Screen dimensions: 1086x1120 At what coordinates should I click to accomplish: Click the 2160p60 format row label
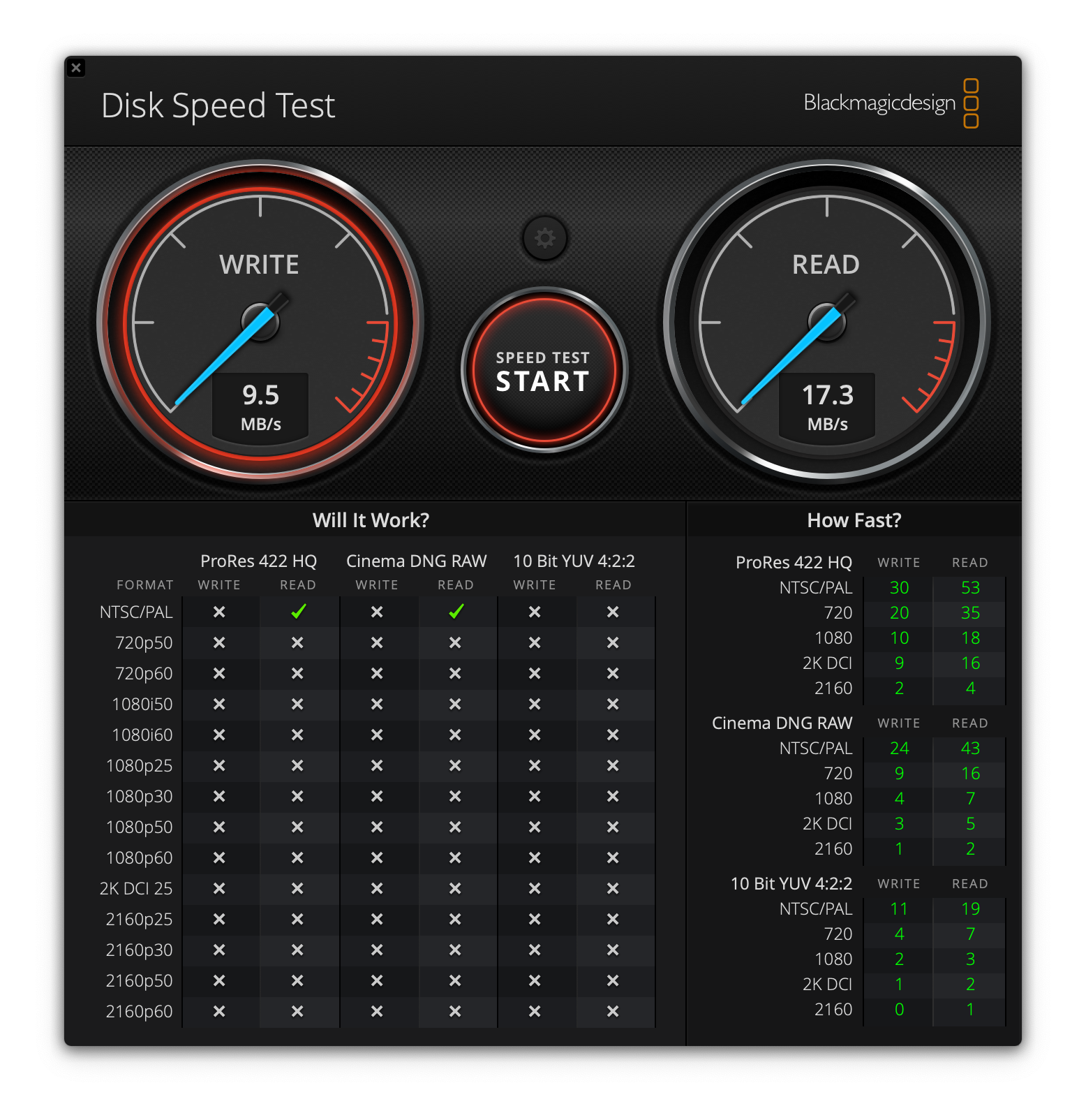tap(140, 1012)
